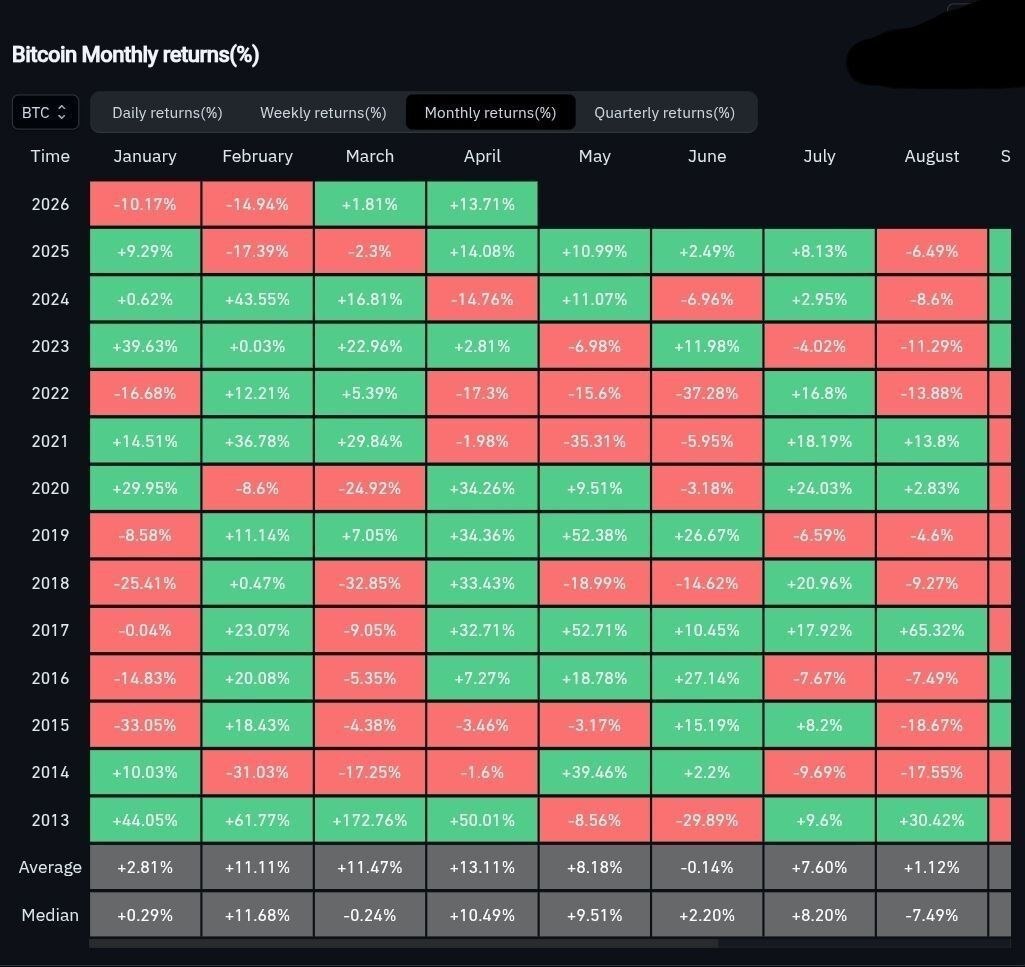This screenshot has height=967, width=1025.
Task: Select the 2026 April +13.71% cell
Action: coord(482,204)
